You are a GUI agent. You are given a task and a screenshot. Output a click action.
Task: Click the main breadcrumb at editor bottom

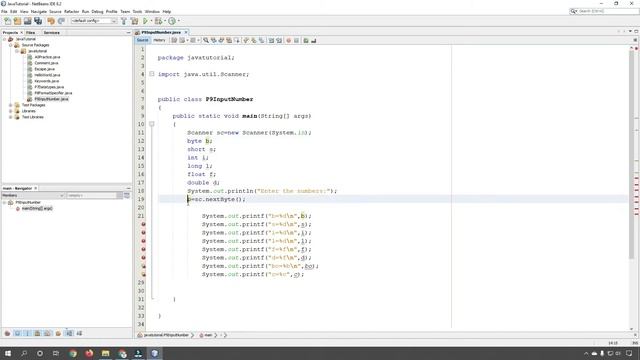[x=208, y=335]
